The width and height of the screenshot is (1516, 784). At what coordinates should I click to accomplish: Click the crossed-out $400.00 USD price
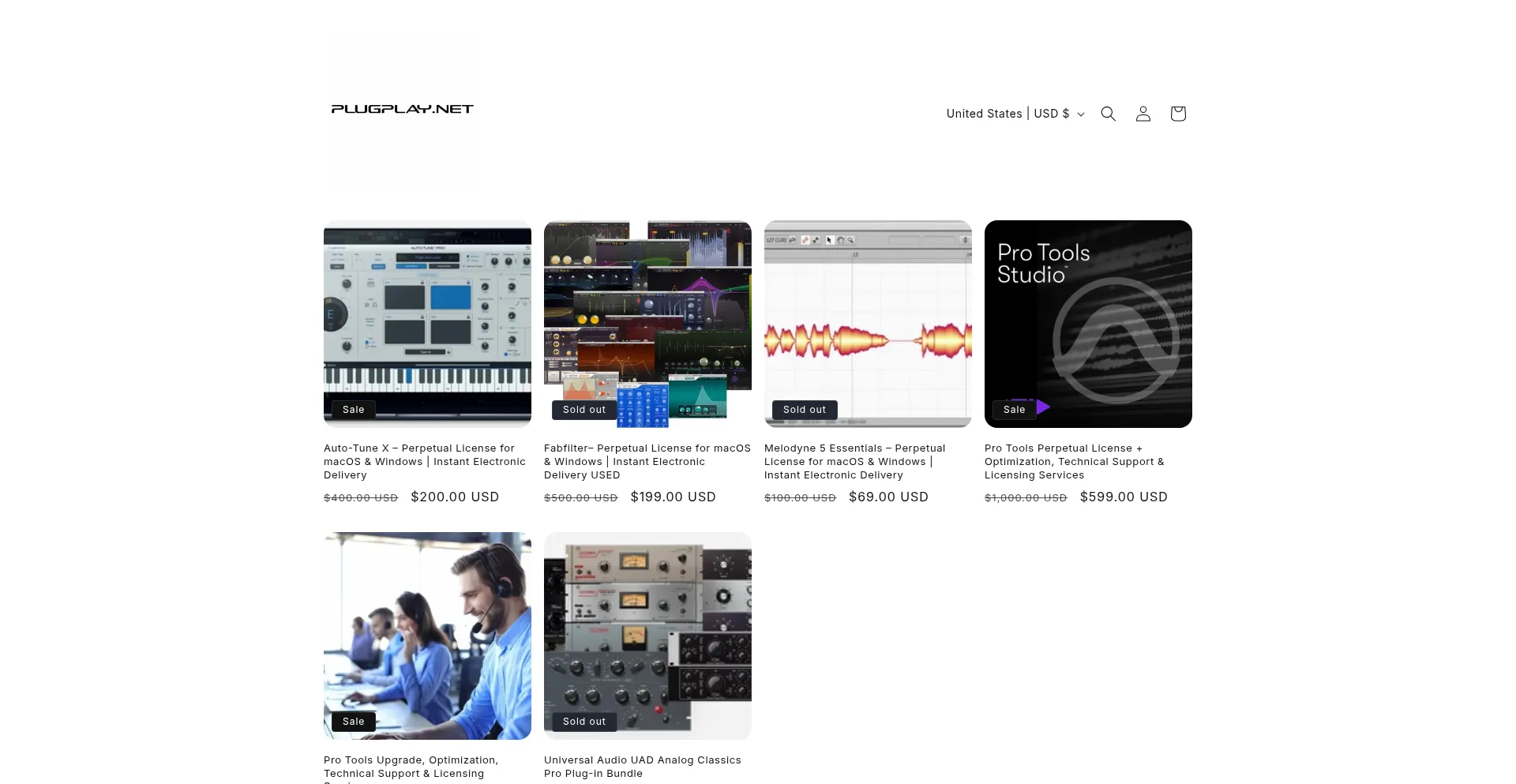[x=361, y=498]
